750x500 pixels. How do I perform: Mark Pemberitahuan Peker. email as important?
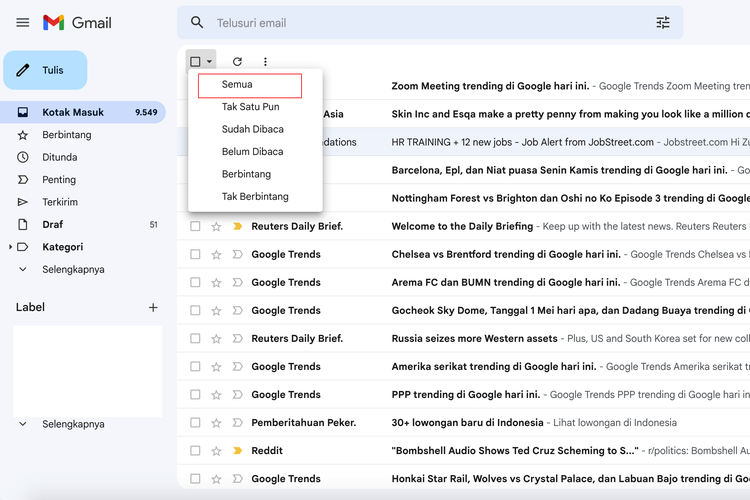237,423
